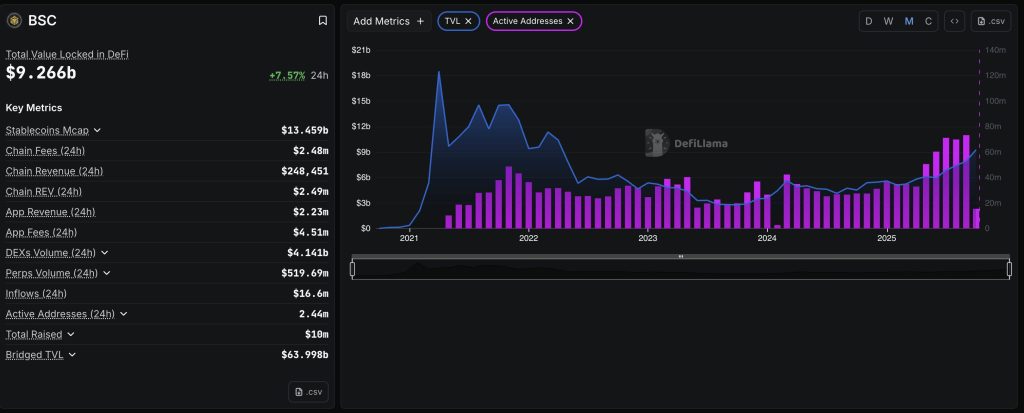Expand the Bridged TVL breakdown
Viewport: 1024px width, 413px height.
tap(73, 355)
